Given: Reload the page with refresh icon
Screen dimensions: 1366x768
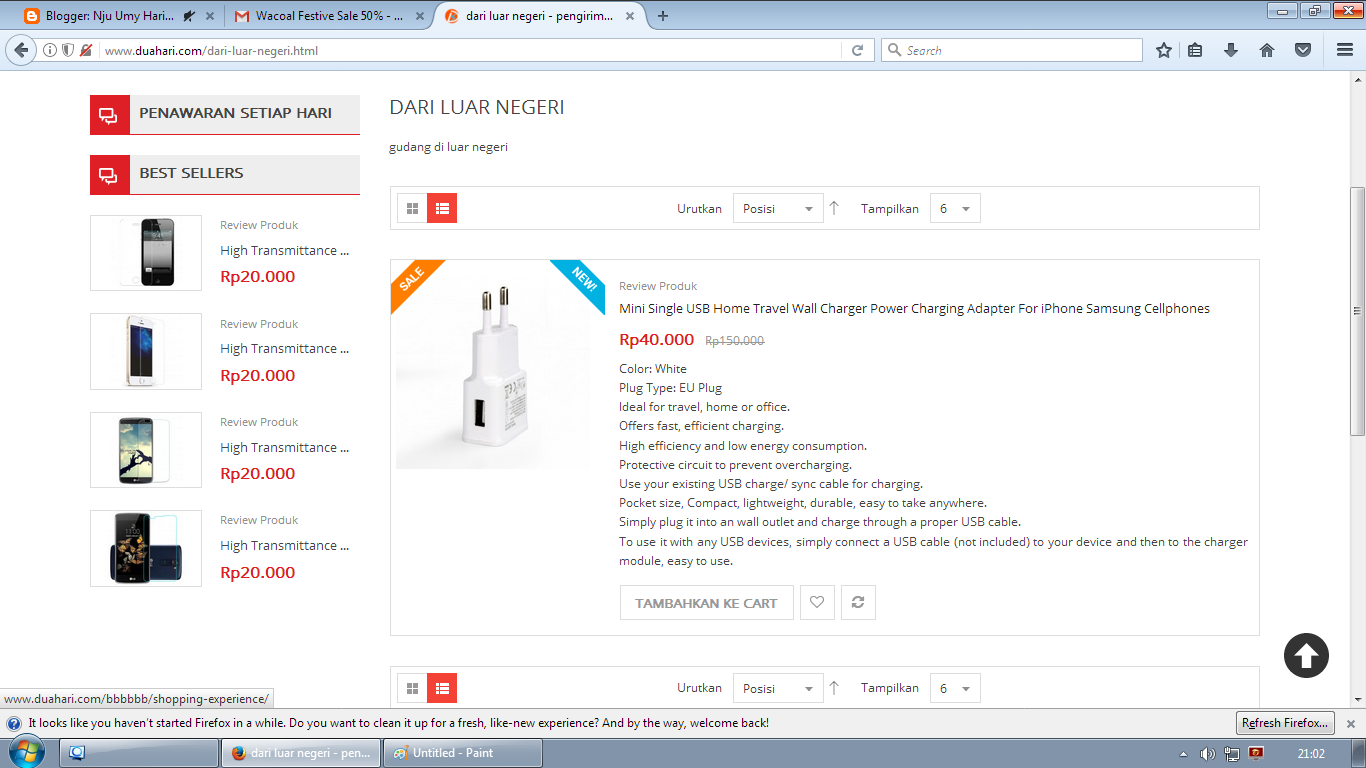Looking at the screenshot, I should pyautogui.click(x=857, y=50).
